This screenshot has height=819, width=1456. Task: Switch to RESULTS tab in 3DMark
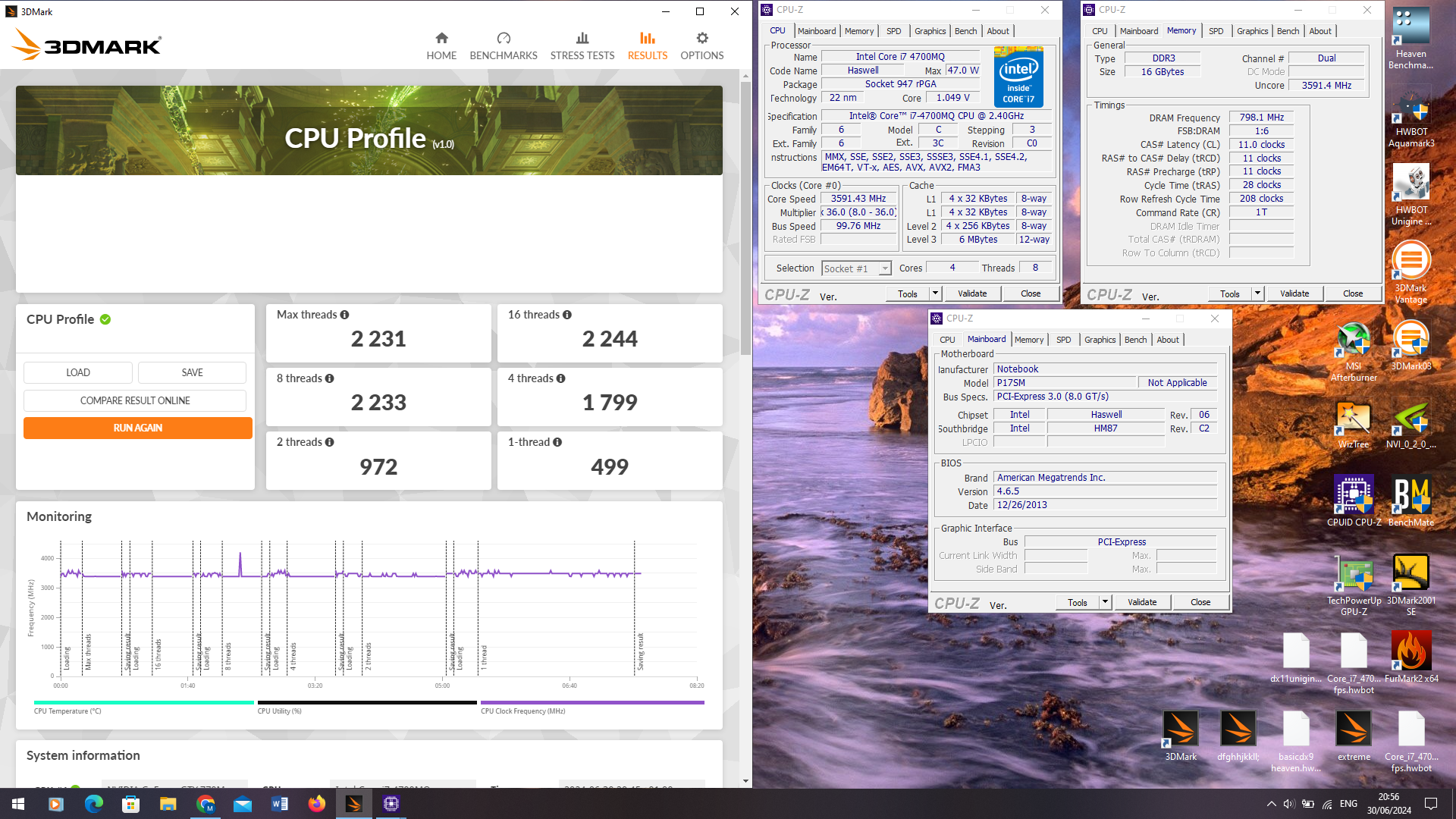click(647, 46)
